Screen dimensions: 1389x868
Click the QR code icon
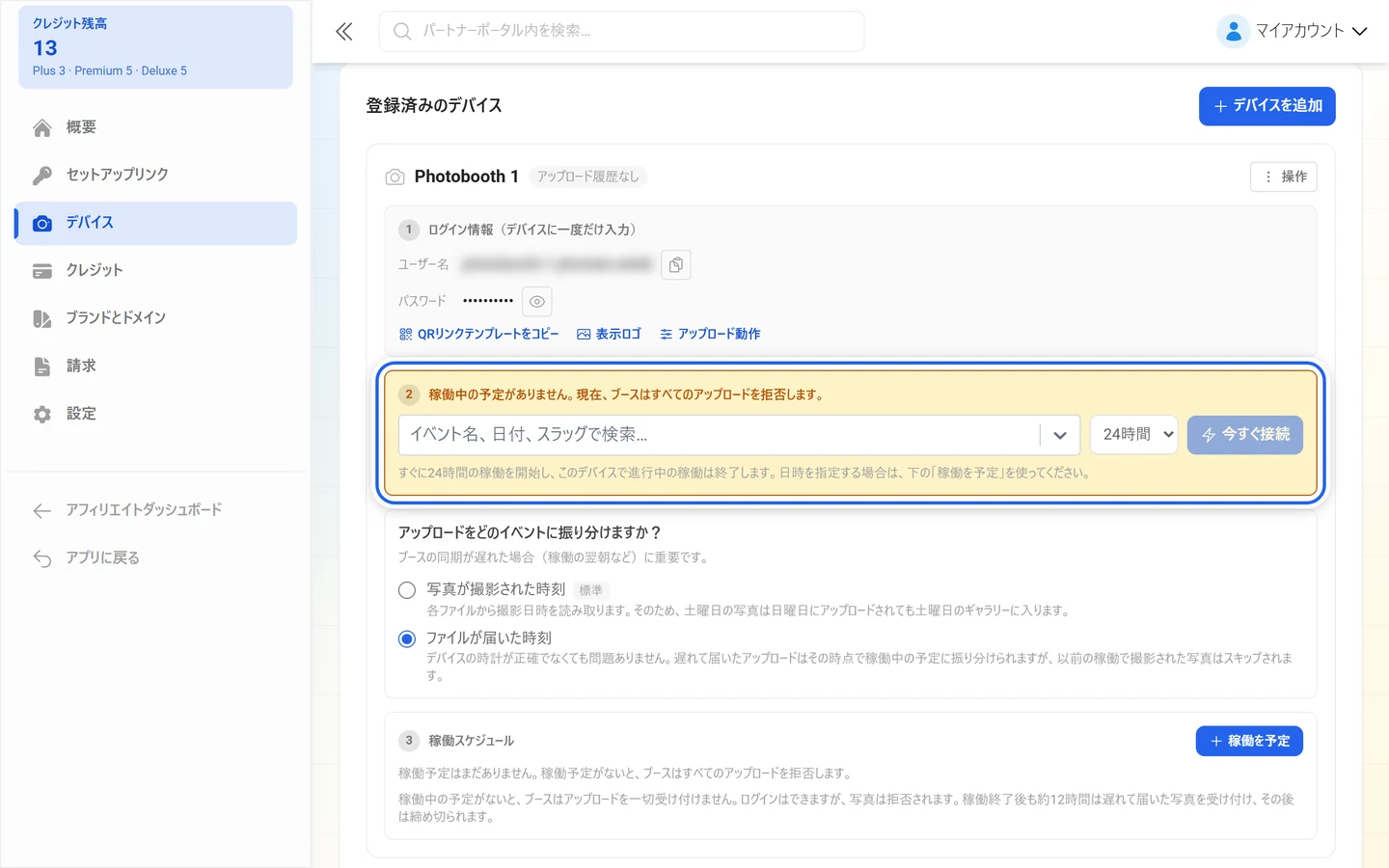tap(406, 335)
